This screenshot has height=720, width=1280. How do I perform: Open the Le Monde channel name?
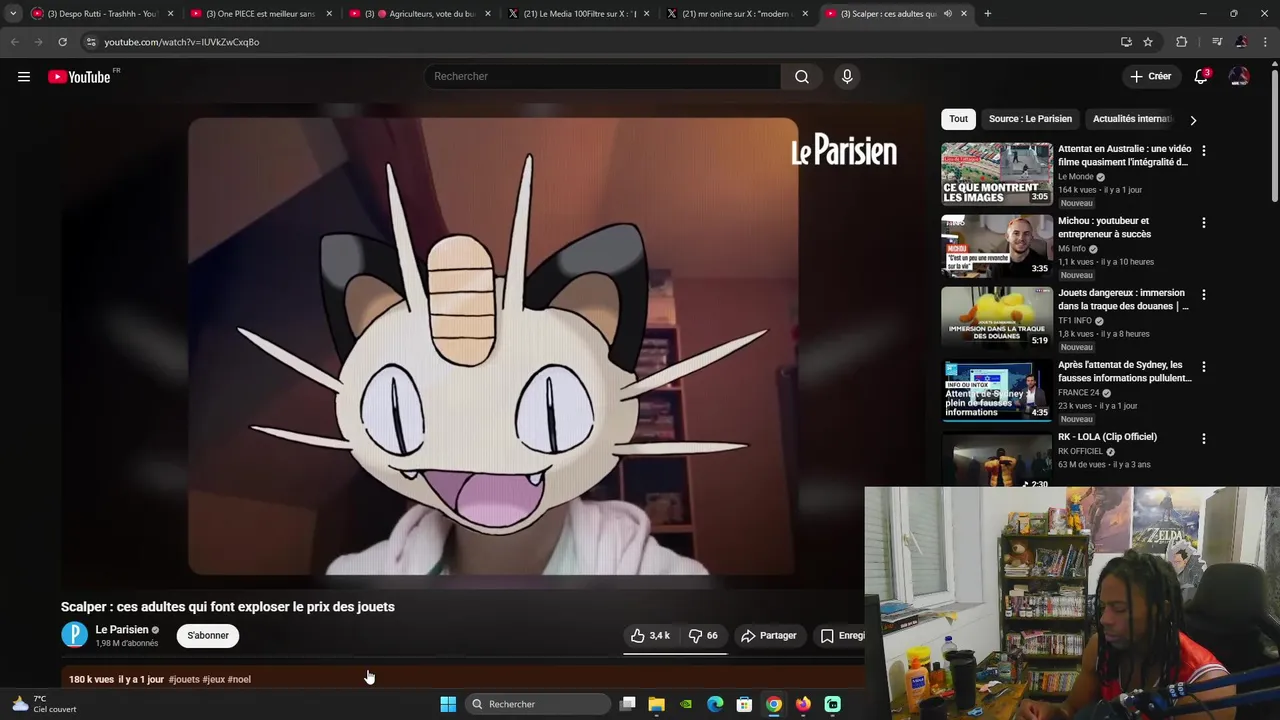tap(1076, 177)
